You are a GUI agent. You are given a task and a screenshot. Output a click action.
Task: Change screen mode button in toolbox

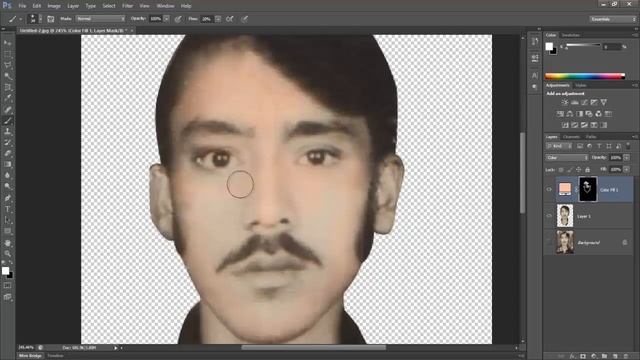pyautogui.click(x=7, y=297)
